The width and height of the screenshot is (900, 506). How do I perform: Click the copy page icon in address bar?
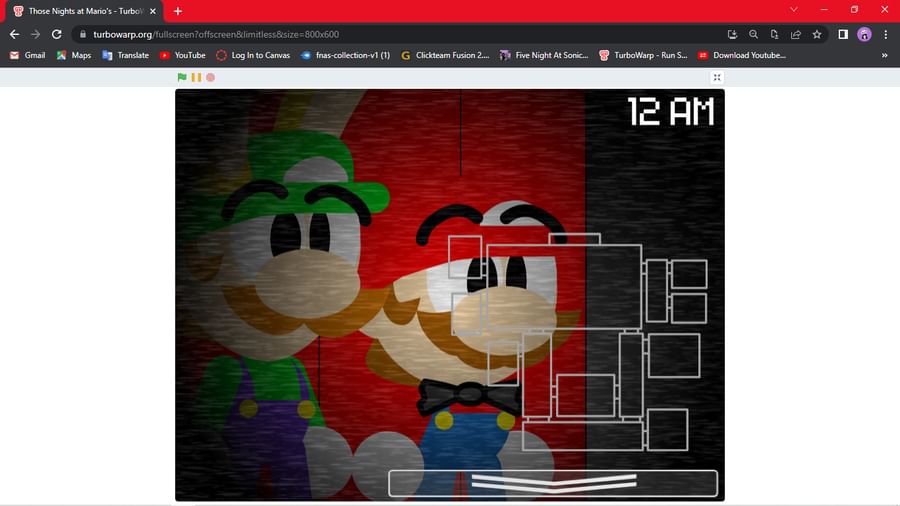click(774, 34)
